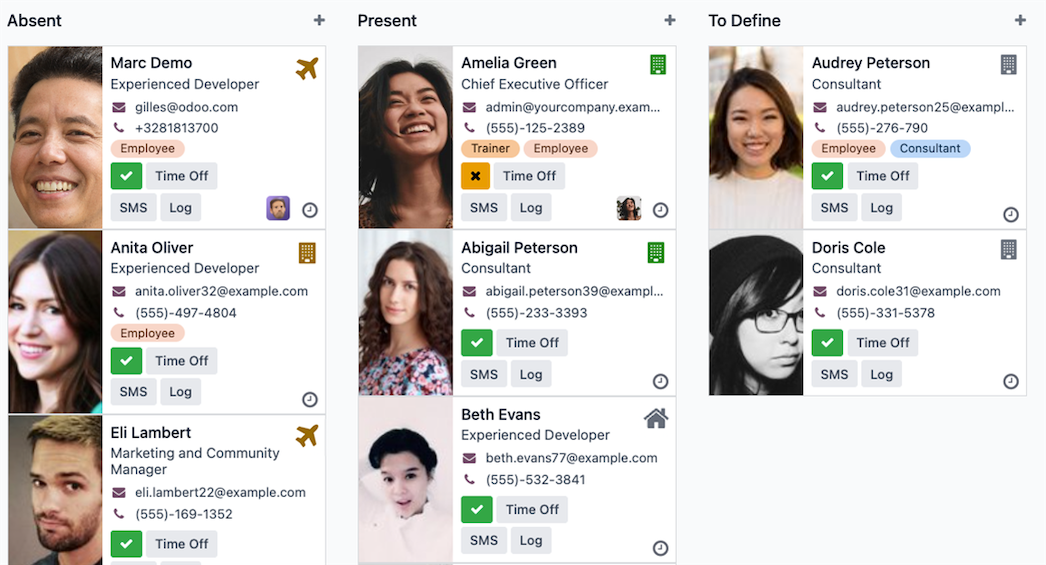Screen dimensions: 1046x565
Task: Click Marc Demo's airplane absence icon
Action: click(307, 69)
